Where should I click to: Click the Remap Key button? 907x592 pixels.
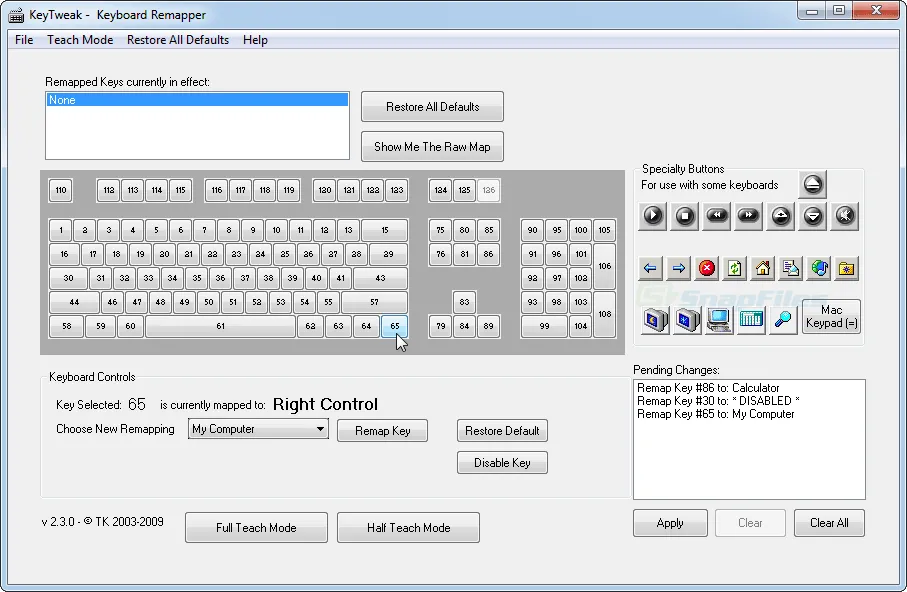(x=382, y=431)
